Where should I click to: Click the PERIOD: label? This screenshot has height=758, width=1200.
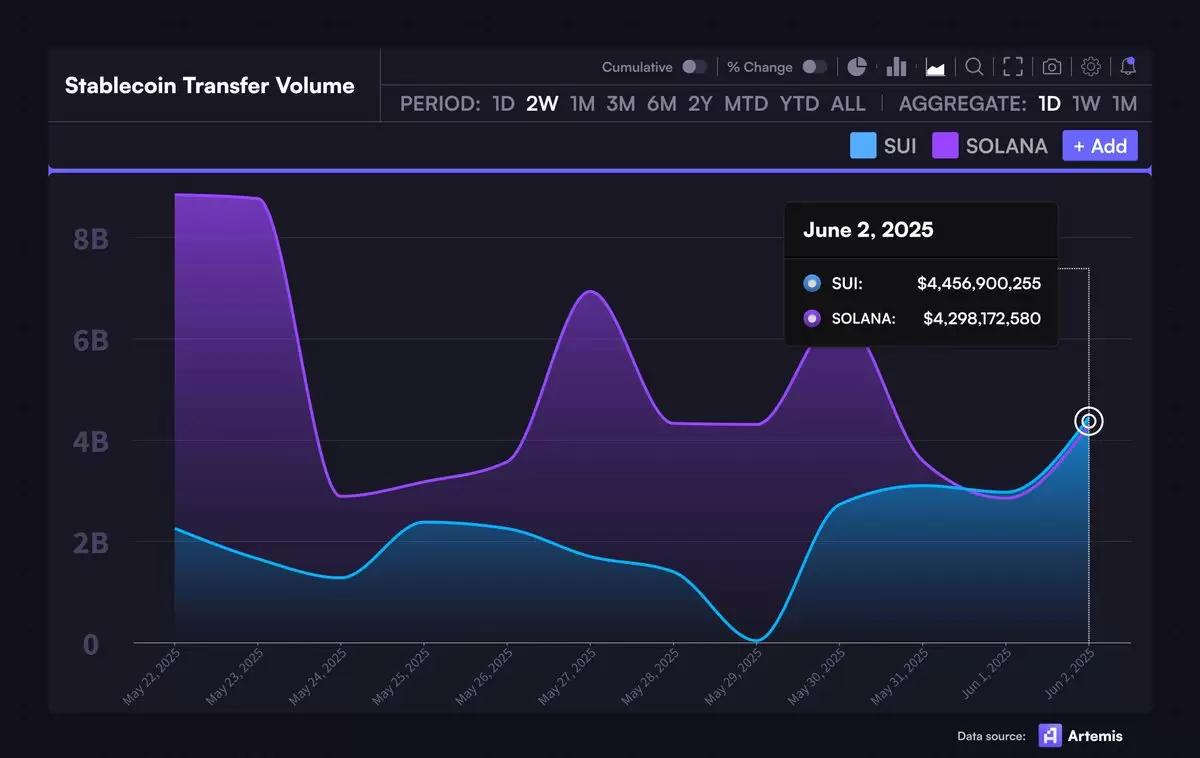(440, 104)
